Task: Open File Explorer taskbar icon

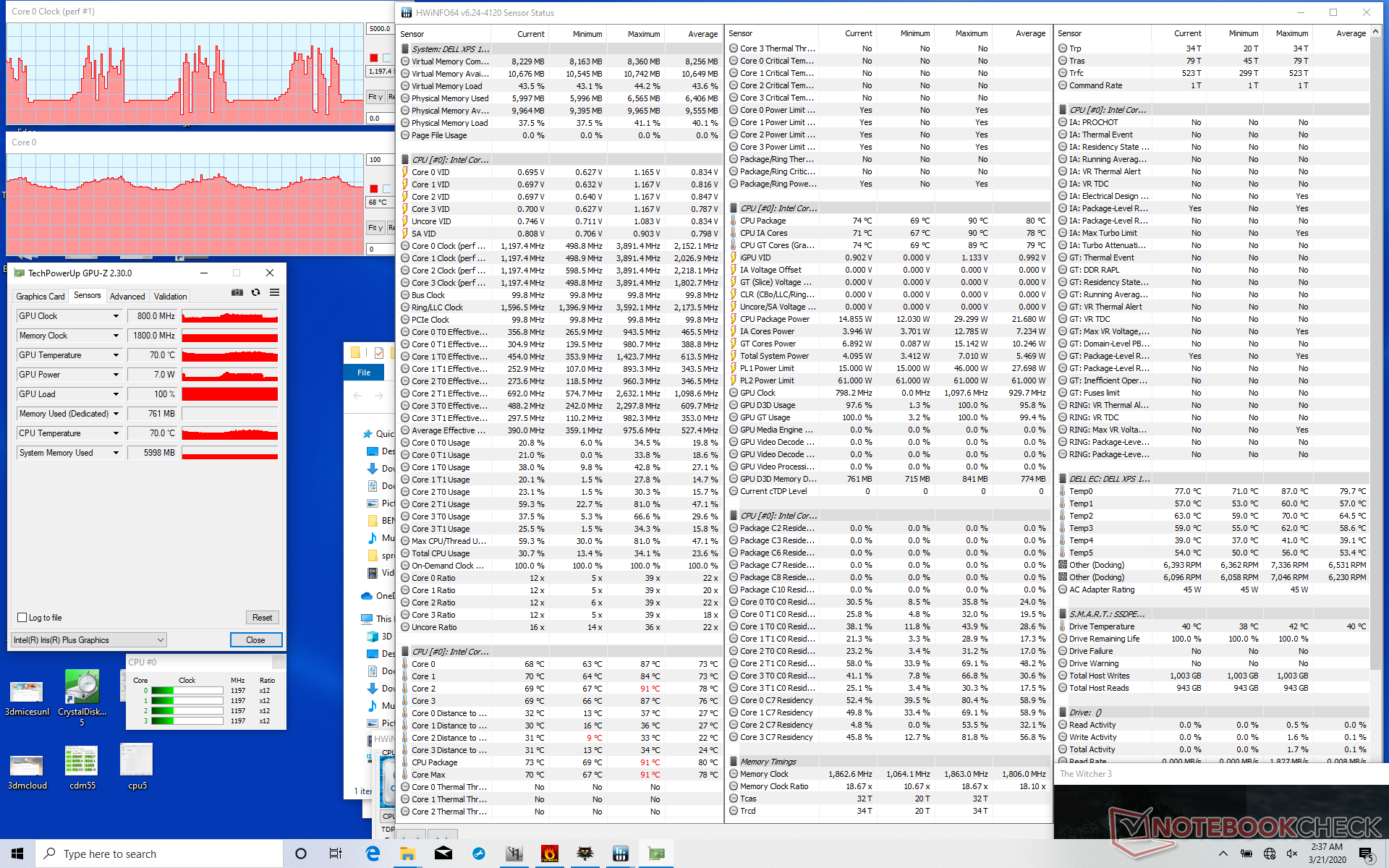Action: coord(407,854)
